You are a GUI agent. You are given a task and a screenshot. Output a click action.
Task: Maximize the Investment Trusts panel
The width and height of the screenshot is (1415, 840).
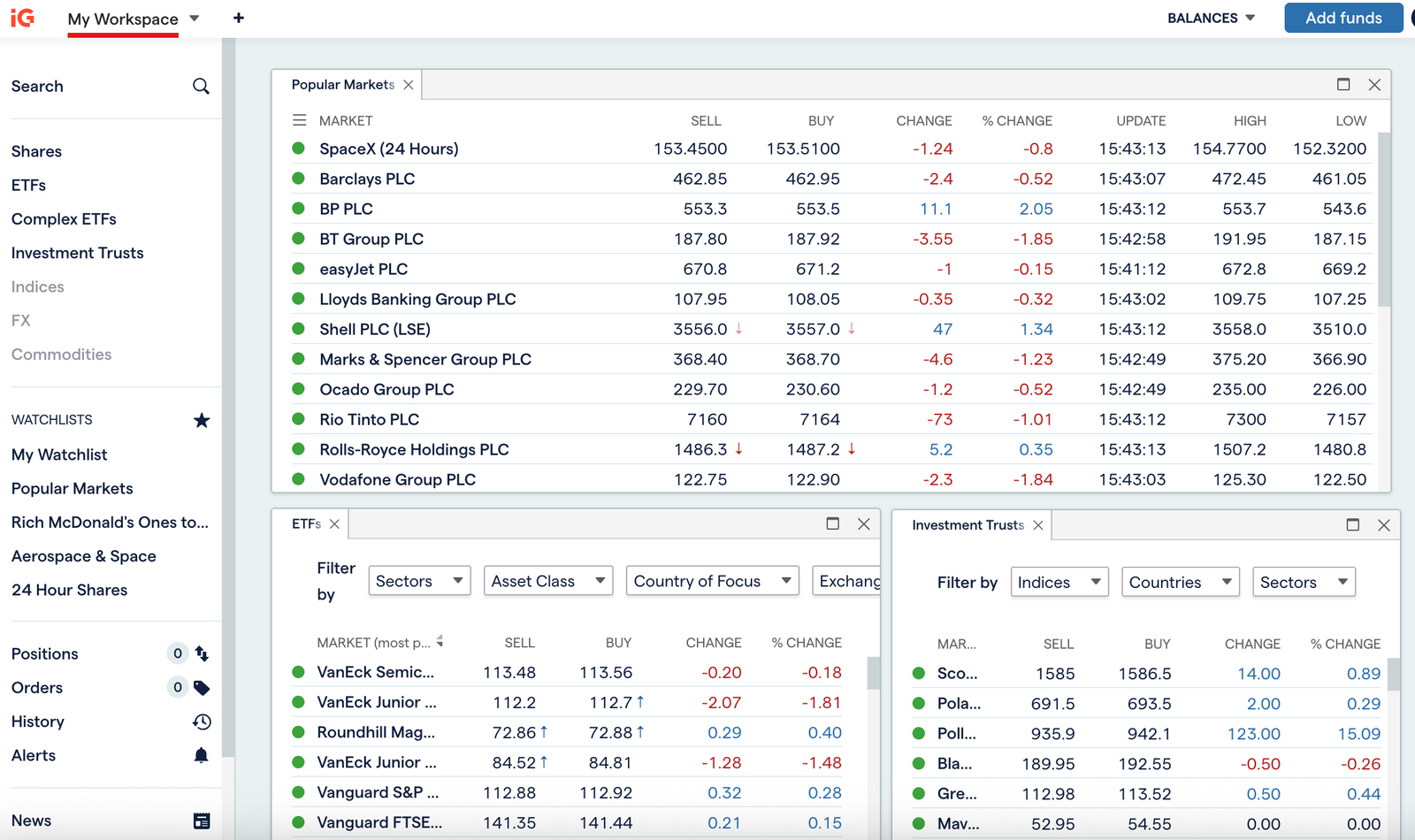1352,524
